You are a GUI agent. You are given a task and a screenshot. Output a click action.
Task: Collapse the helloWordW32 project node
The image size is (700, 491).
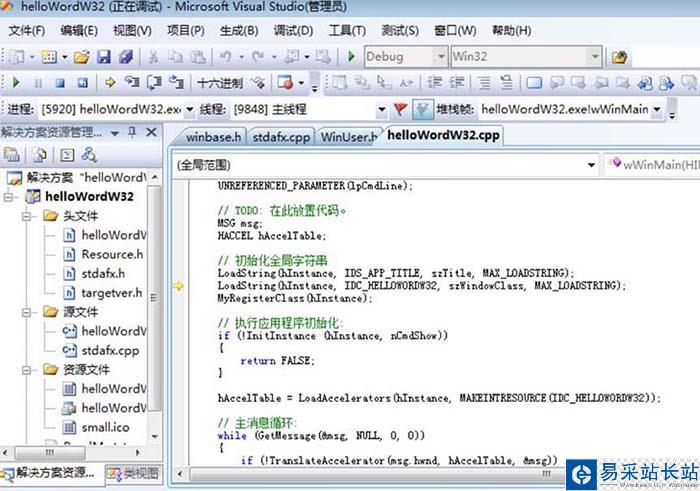(x=8, y=196)
